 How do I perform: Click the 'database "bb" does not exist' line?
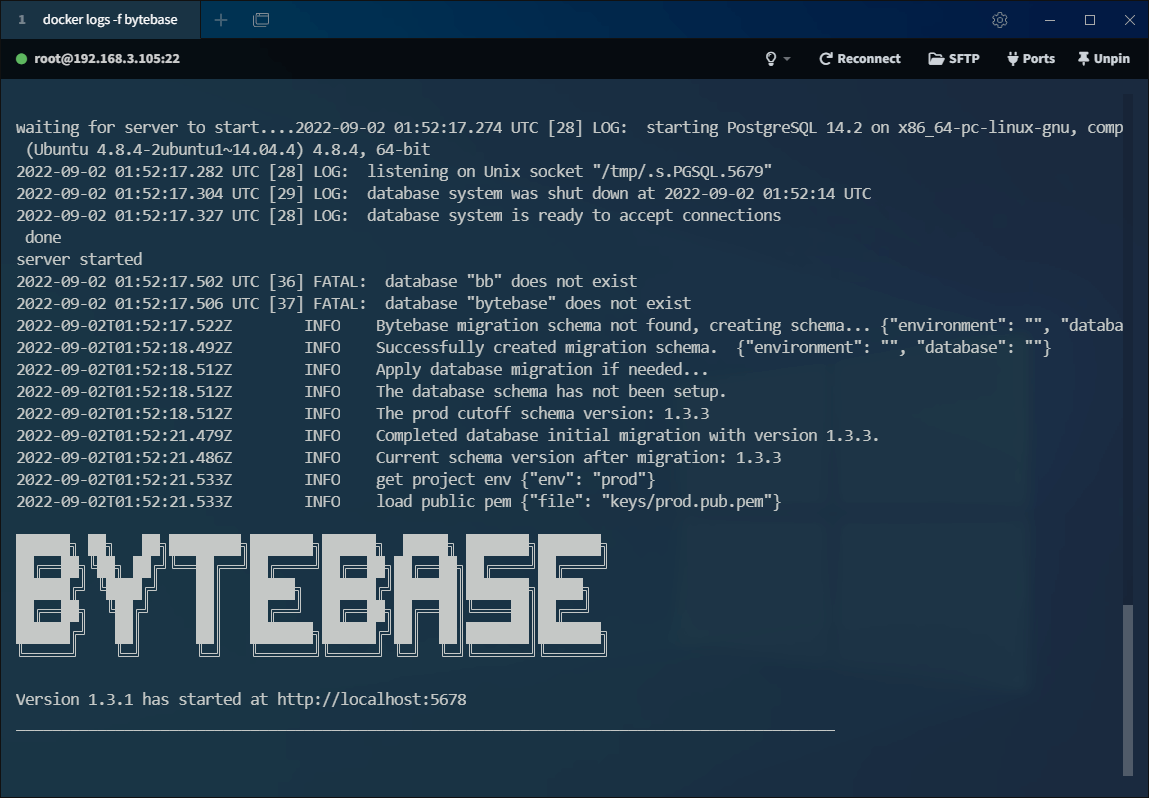click(510, 281)
